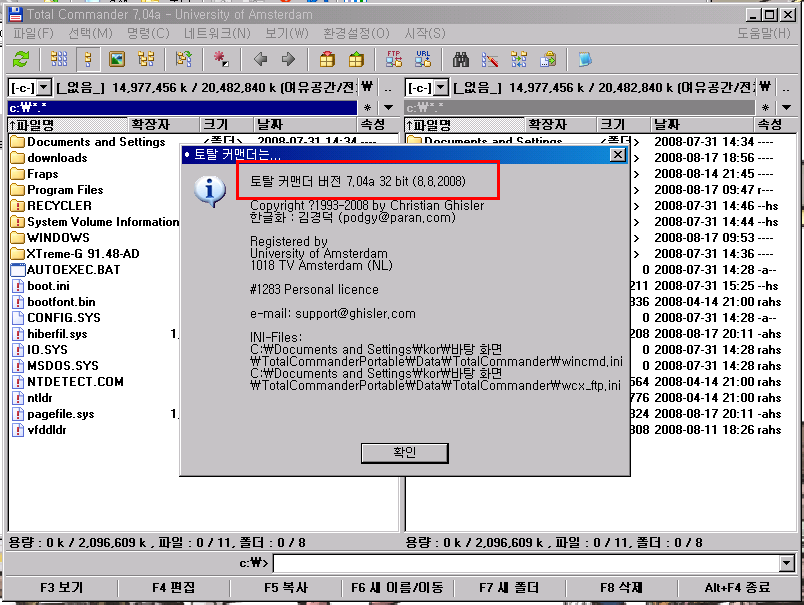
Task: Click the AUTOEXEC.BAT file icon
Action: (x=18, y=270)
